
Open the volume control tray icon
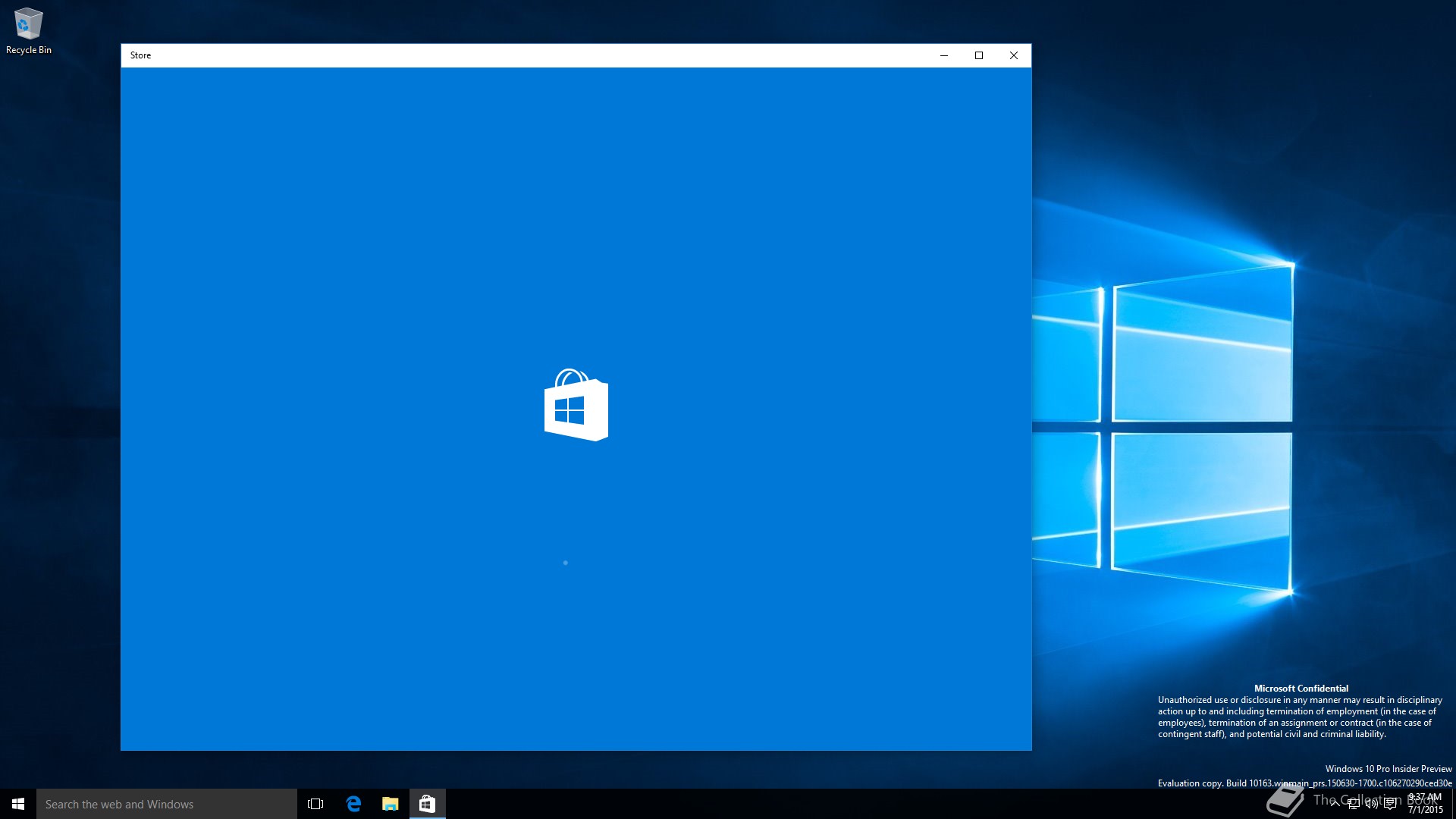[1372, 804]
